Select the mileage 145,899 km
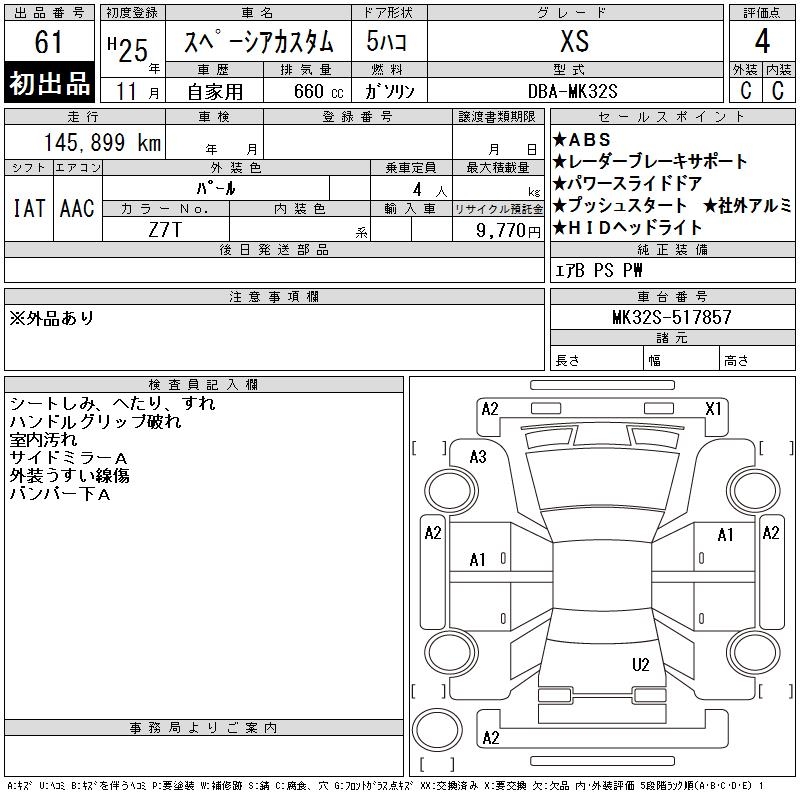 coord(102,143)
